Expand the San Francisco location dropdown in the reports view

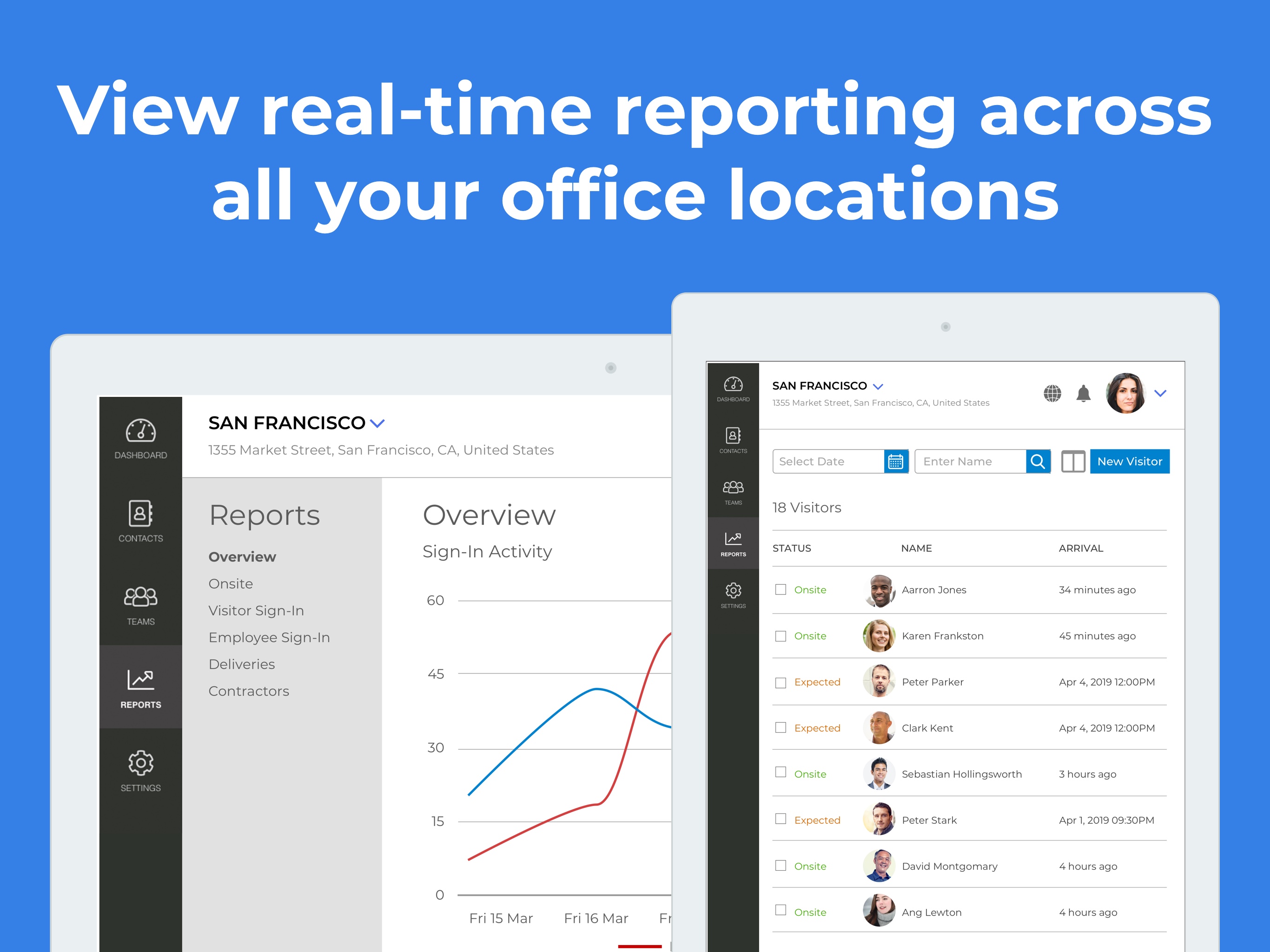tap(377, 424)
